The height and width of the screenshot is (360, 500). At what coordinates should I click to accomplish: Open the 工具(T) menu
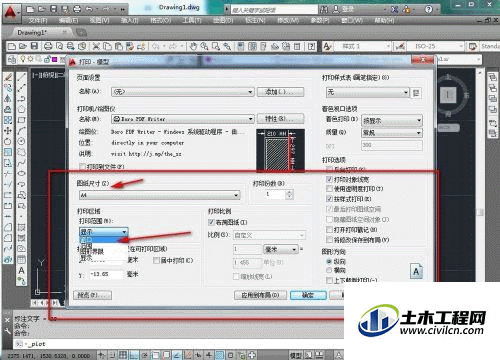point(192,21)
